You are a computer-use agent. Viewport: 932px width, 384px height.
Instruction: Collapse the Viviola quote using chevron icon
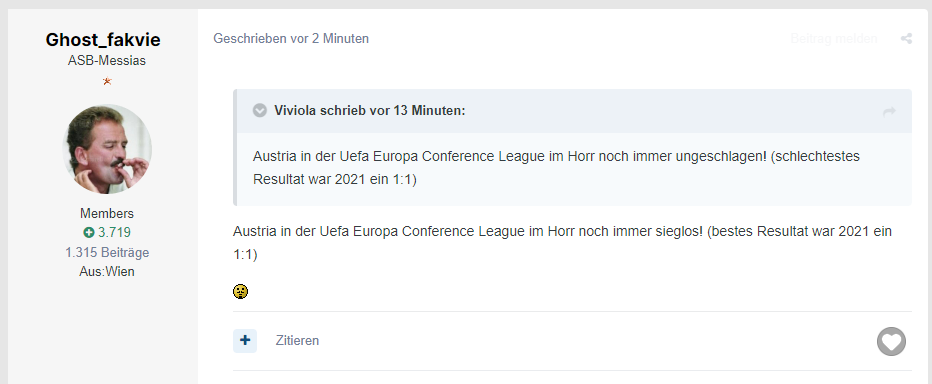[x=260, y=111]
